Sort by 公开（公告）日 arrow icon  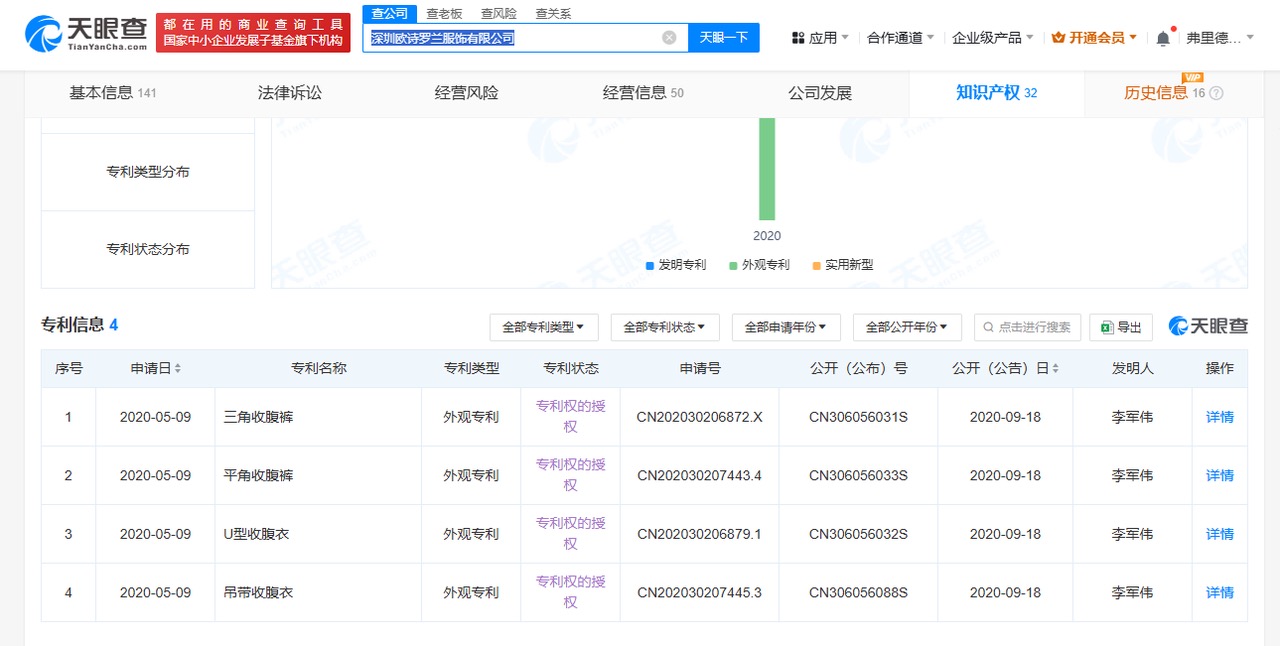point(1056,368)
